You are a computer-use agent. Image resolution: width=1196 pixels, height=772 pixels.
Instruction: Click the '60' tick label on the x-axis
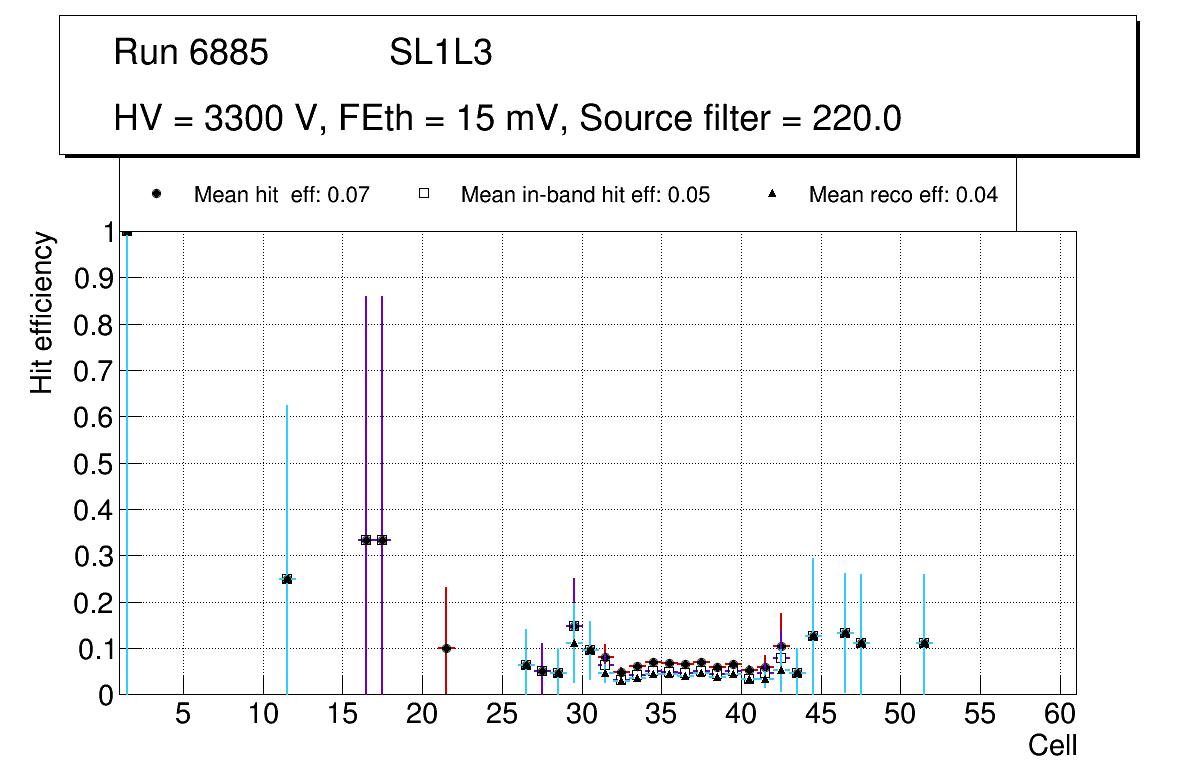pyautogui.click(x=1060, y=714)
